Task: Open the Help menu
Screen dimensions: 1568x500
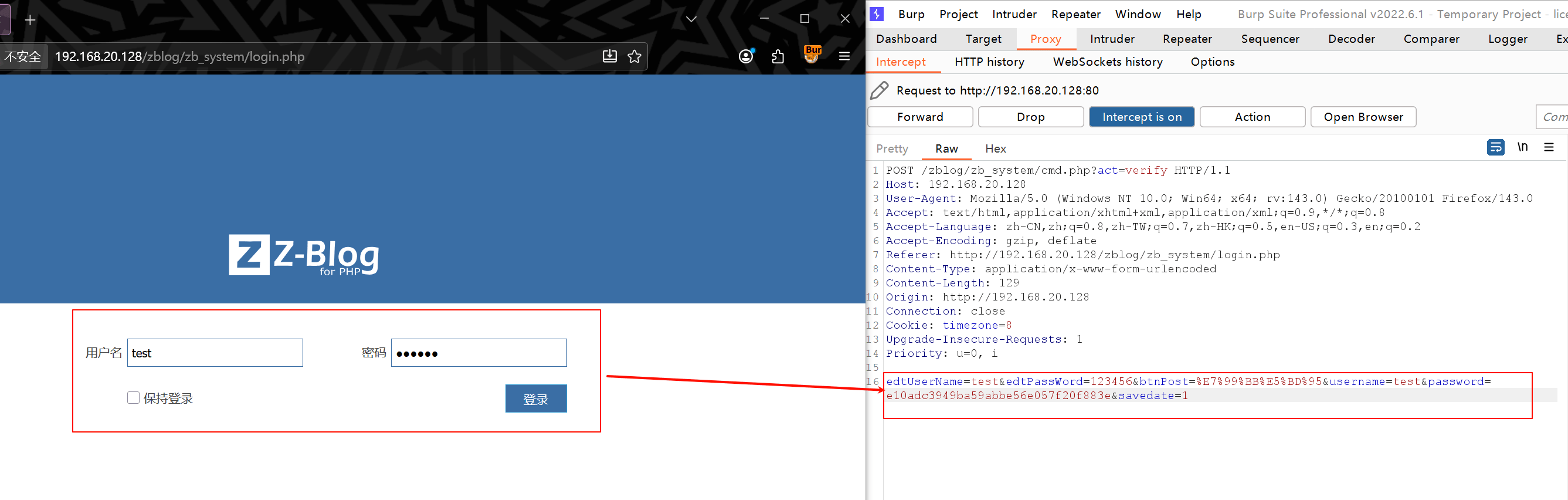Action: 1188,14
